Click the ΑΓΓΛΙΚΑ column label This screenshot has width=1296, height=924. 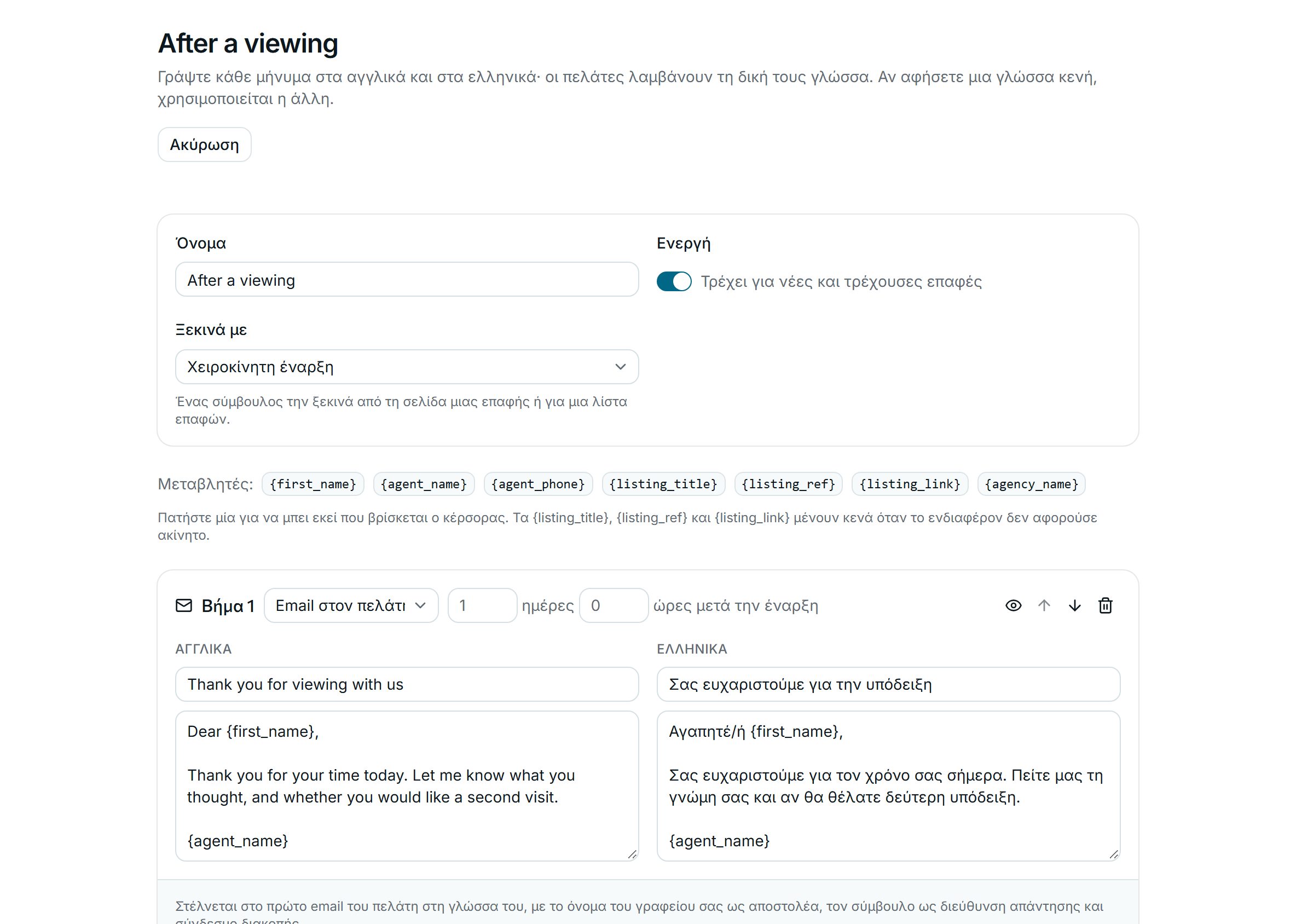pyautogui.click(x=204, y=649)
